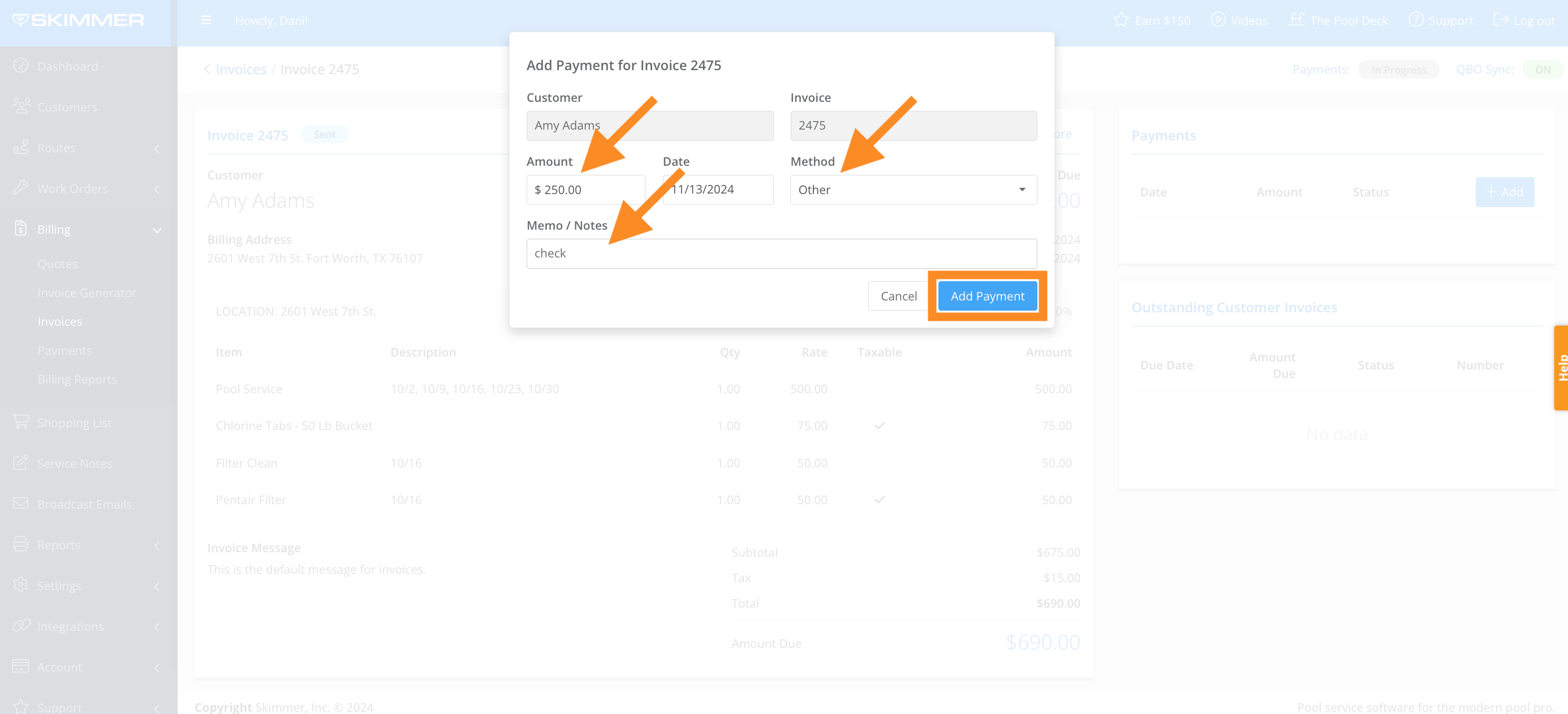Toggle the QBO Sync ON switch

point(1542,70)
